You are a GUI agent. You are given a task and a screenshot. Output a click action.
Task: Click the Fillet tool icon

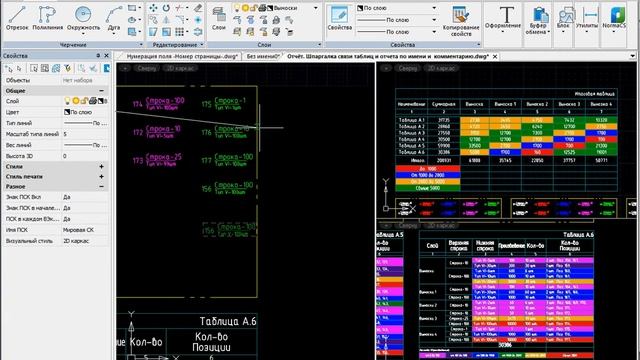pyautogui.click(x=180, y=20)
